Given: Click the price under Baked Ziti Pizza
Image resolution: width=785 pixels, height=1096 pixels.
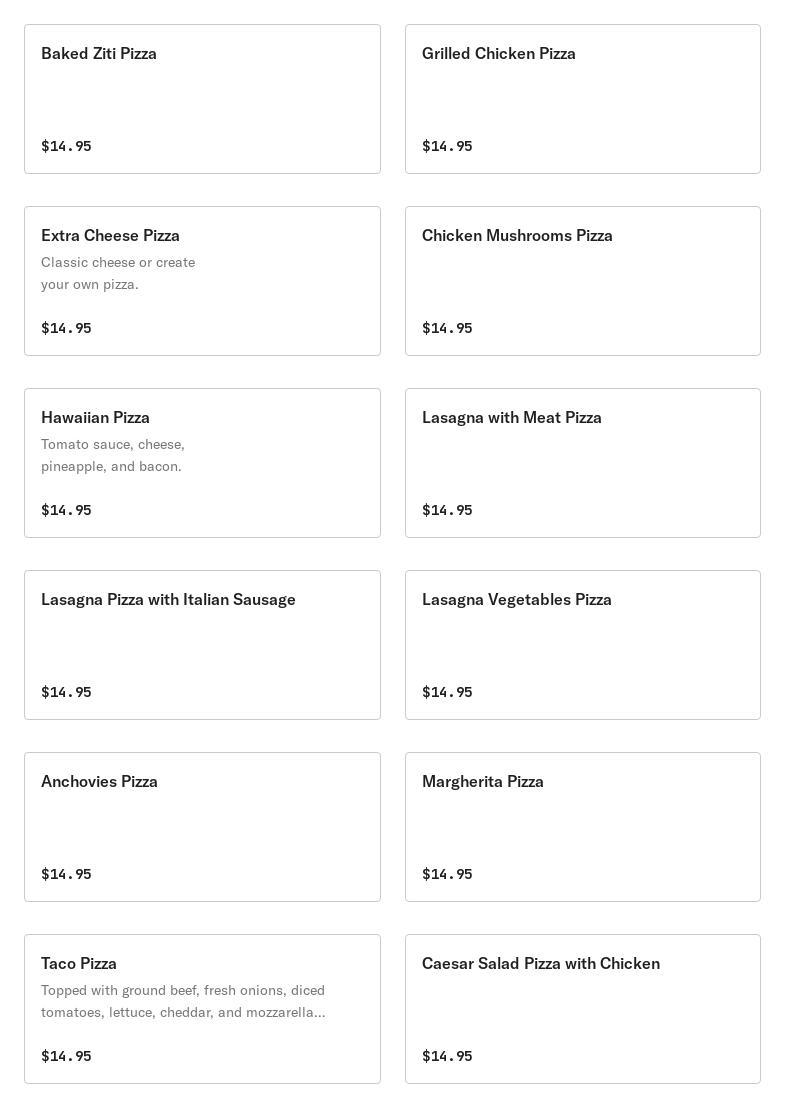Looking at the screenshot, I should 66,146.
